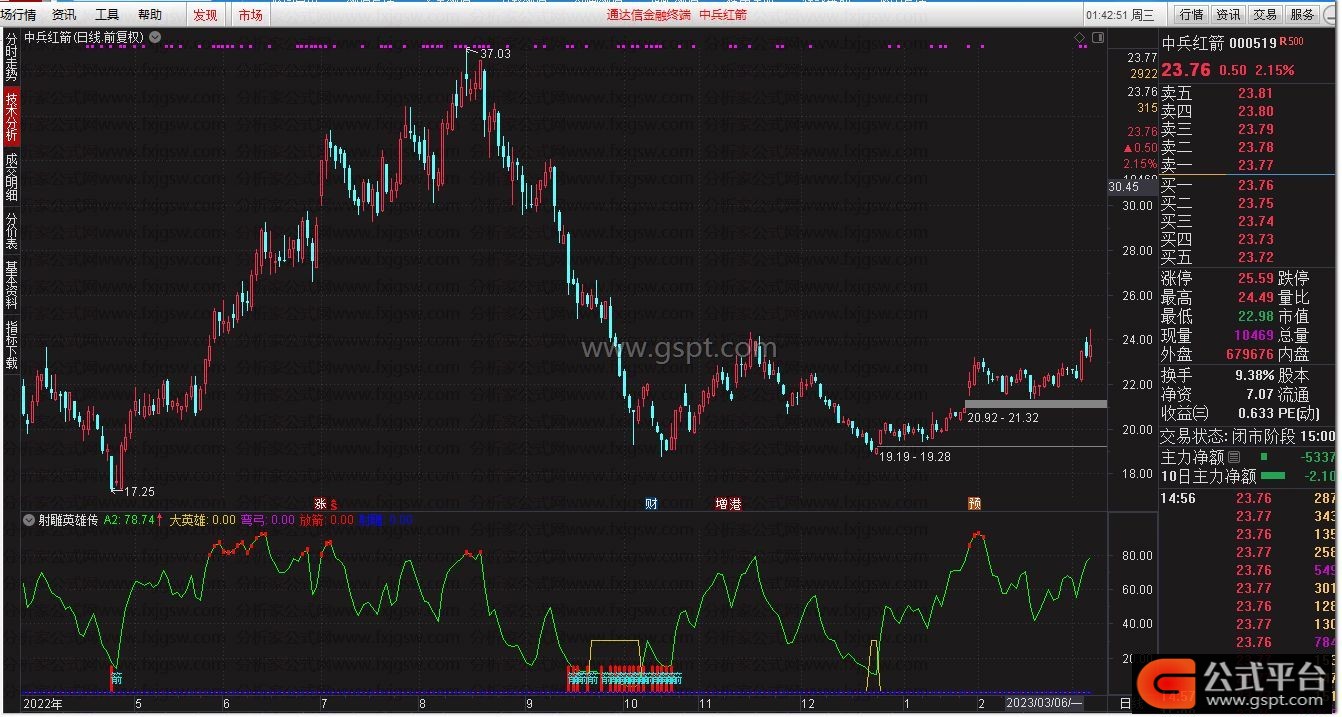Click the 卖三 price 23.79
The height and width of the screenshot is (717, 1342).
(x=1256, y=130)
